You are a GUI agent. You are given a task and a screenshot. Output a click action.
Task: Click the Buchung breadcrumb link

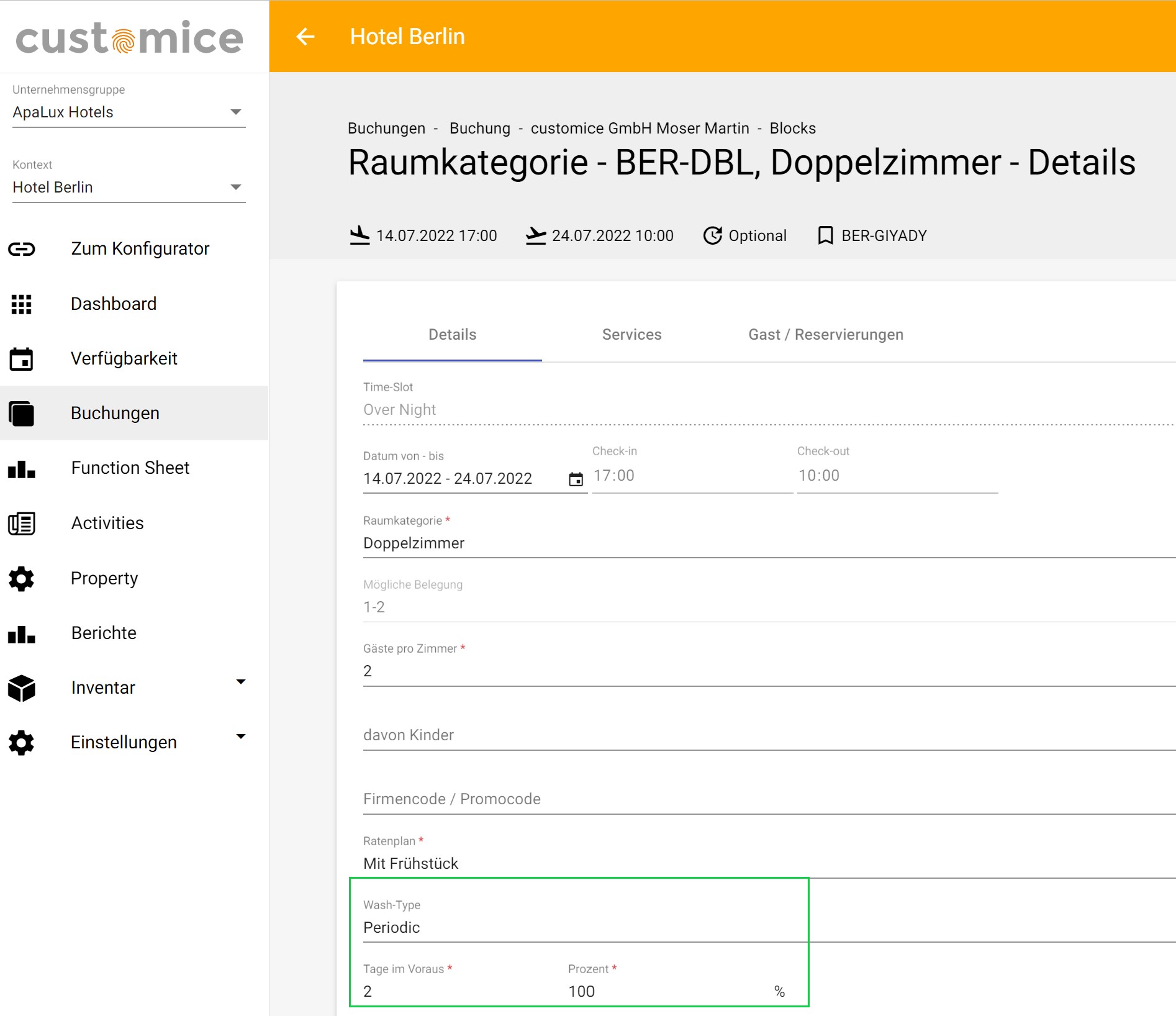click(x=479, y=129)
